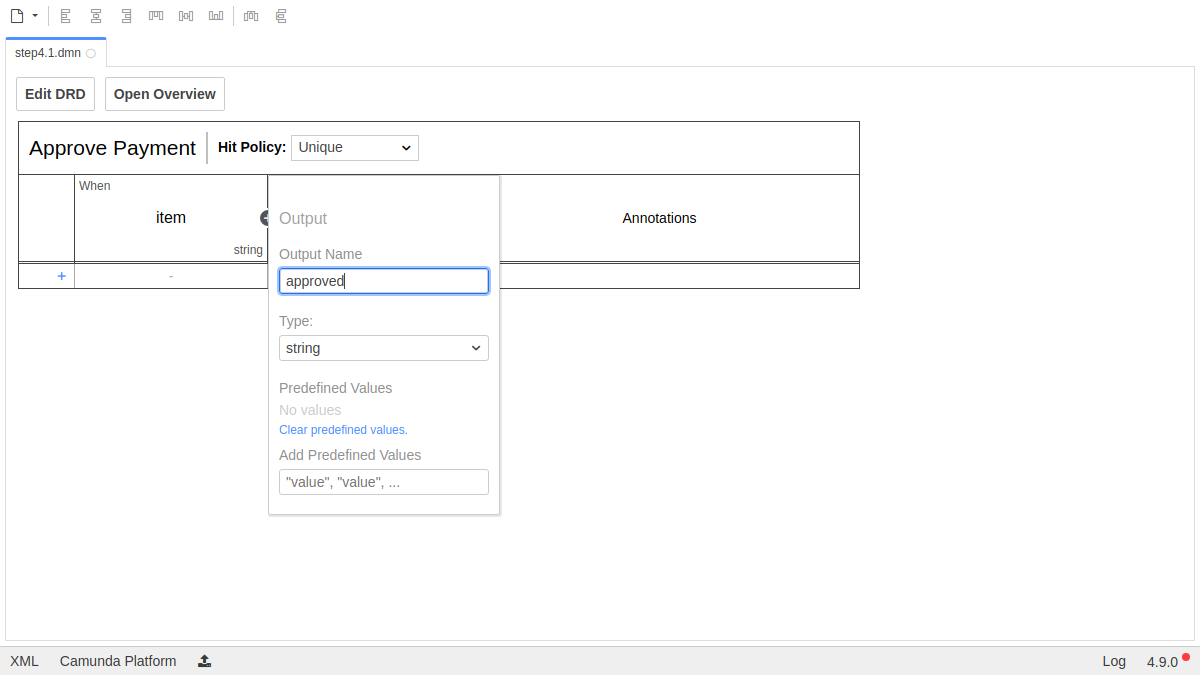Click the align elements top icon
The image size is (1200, 675).
click(156, 16)
